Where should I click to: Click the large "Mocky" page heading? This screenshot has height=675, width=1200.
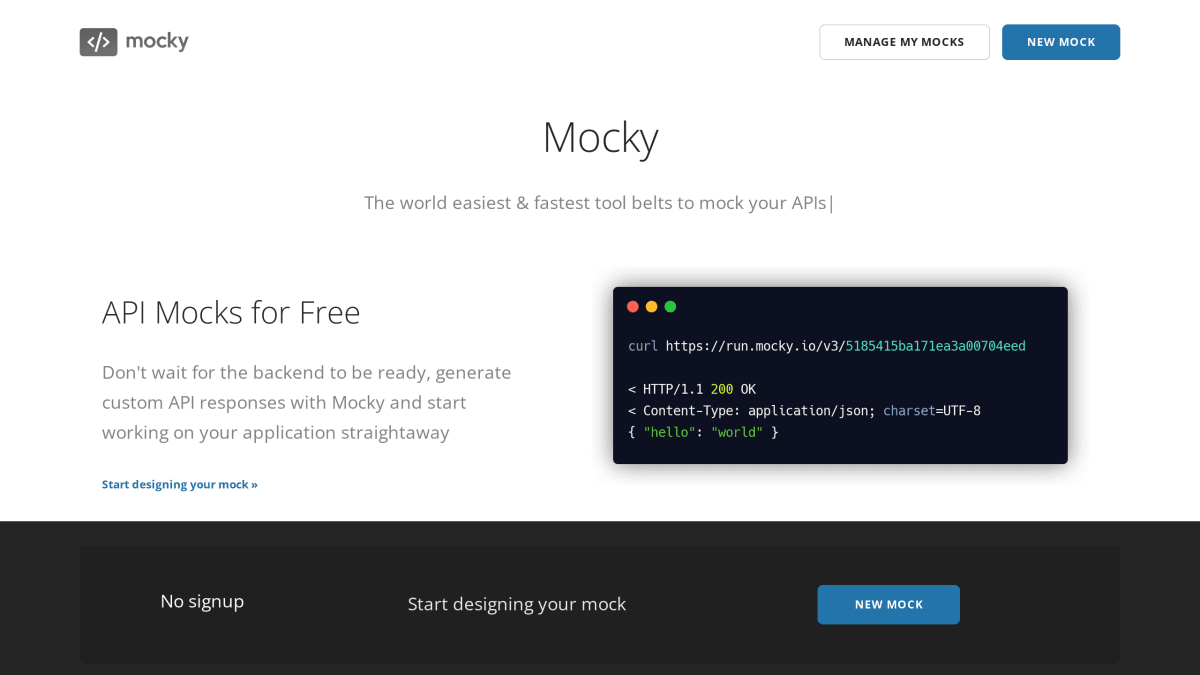pyautogui.click(x=600, y=137)
